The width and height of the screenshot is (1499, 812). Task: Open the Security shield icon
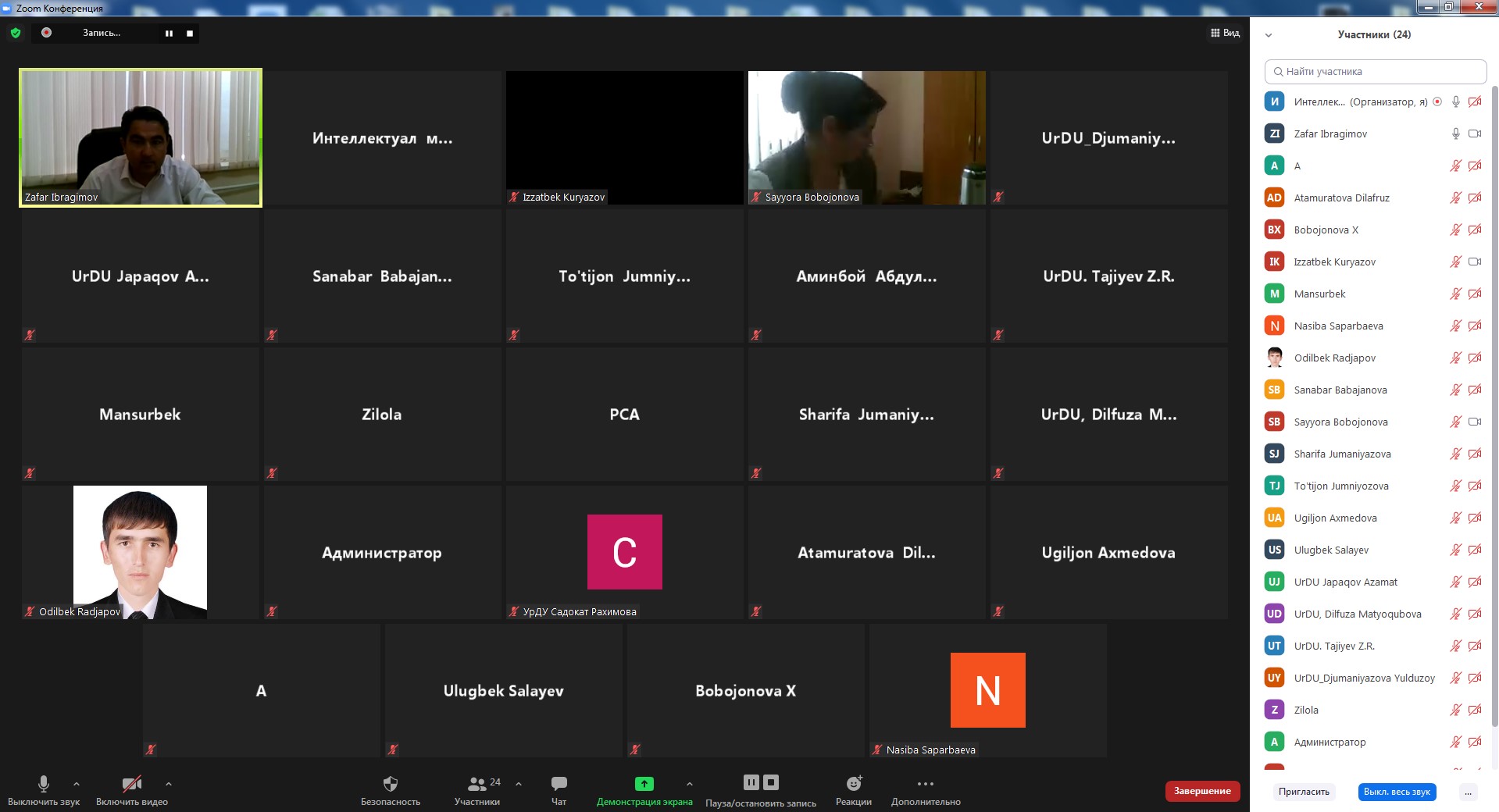pyautogui.click(x=391, y=784)
